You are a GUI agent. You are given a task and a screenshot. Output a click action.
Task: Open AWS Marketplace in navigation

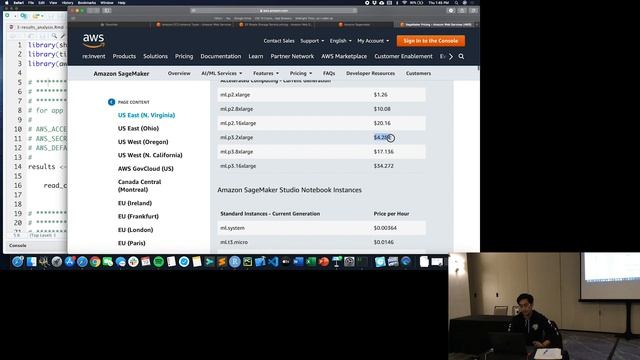pos(344,56)
